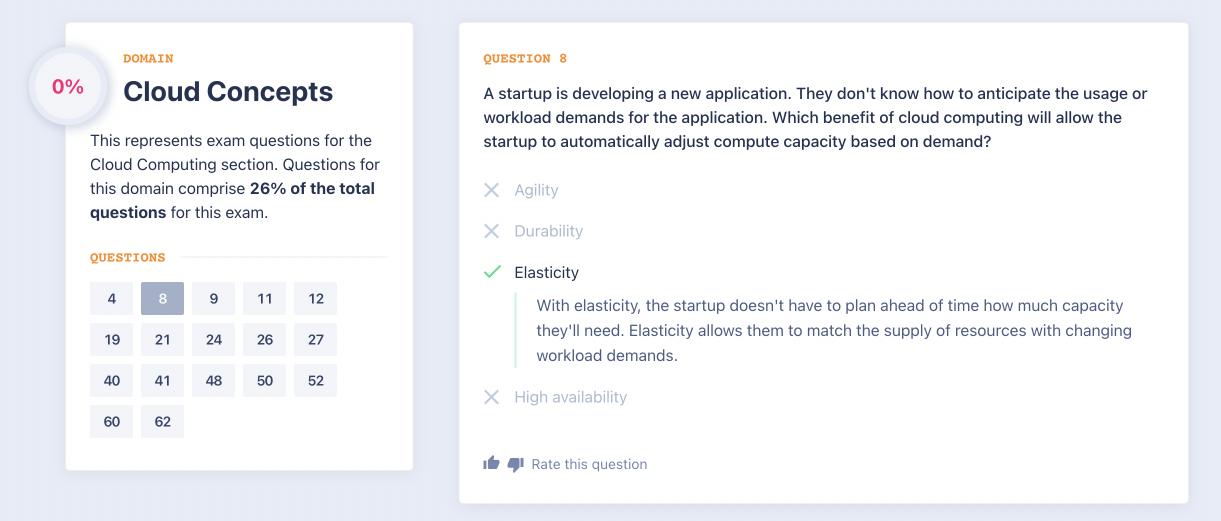1221x521 pixels.
Task: Click the green checkmark beside Elasticity
Action: point(491,272)
